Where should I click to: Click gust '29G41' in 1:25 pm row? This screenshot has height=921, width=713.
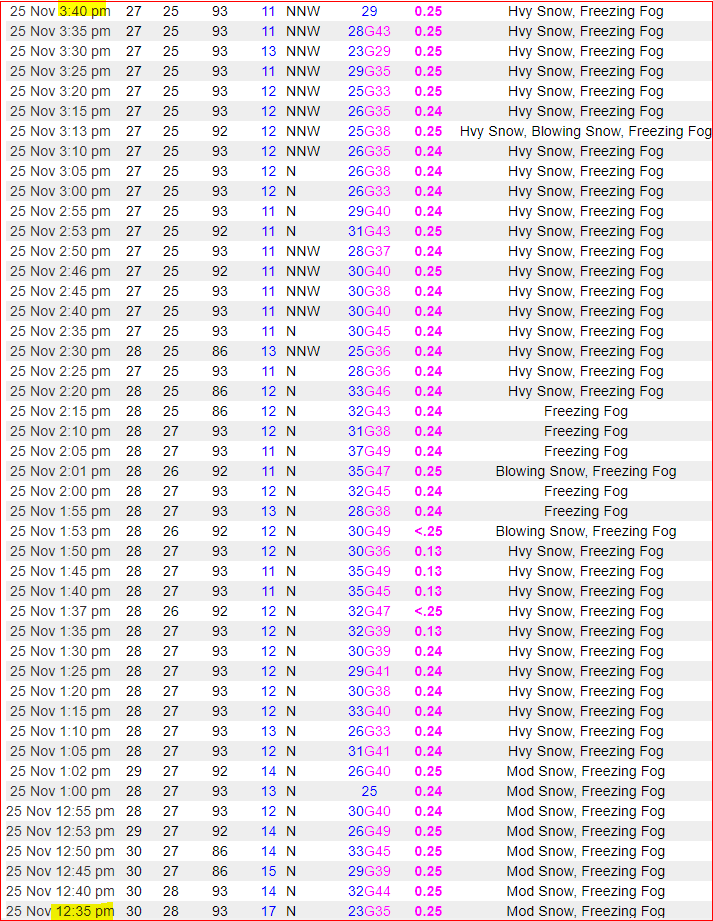[369, 671]
